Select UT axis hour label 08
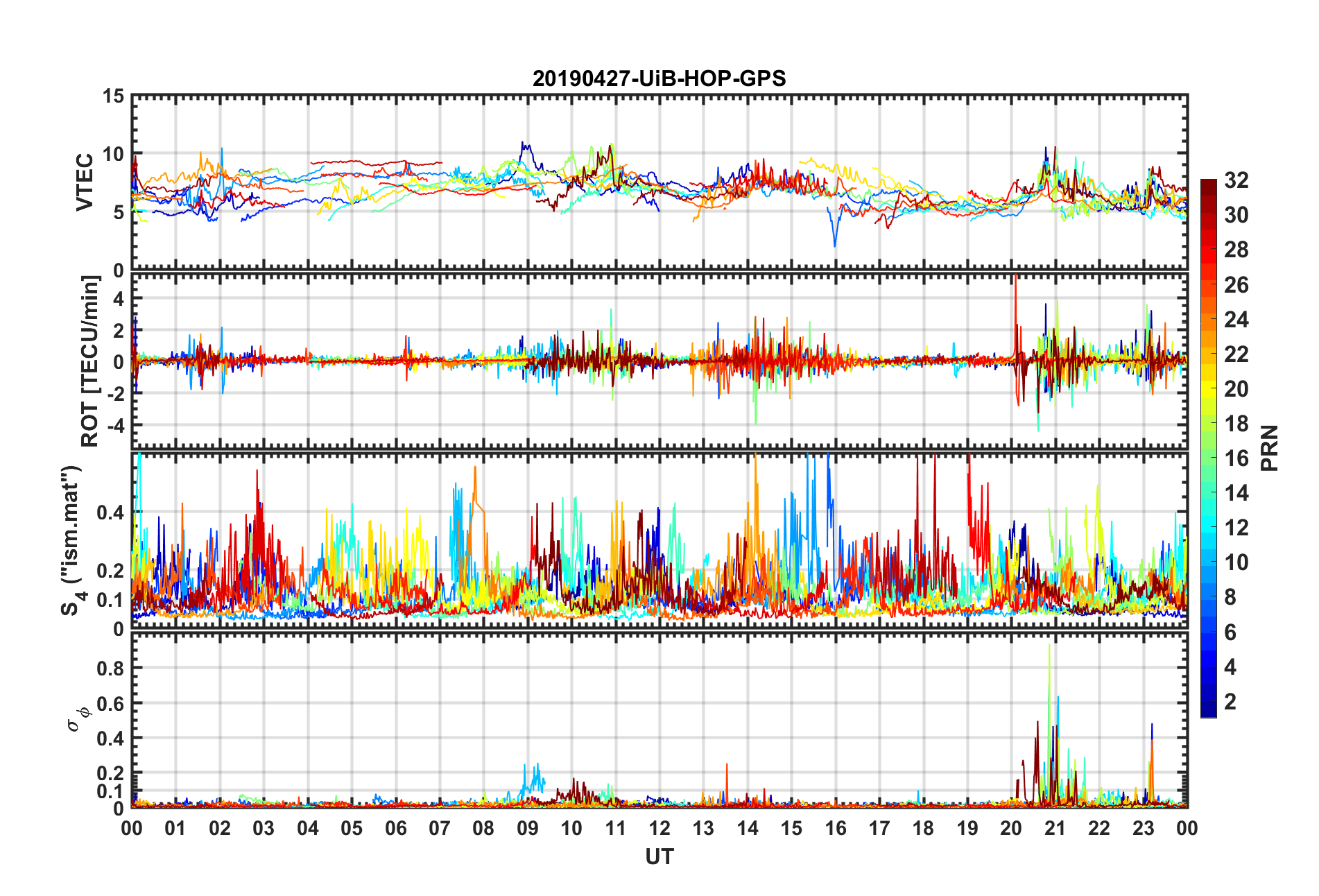The width and height of the screenshot is (1319, 896). 483,828
